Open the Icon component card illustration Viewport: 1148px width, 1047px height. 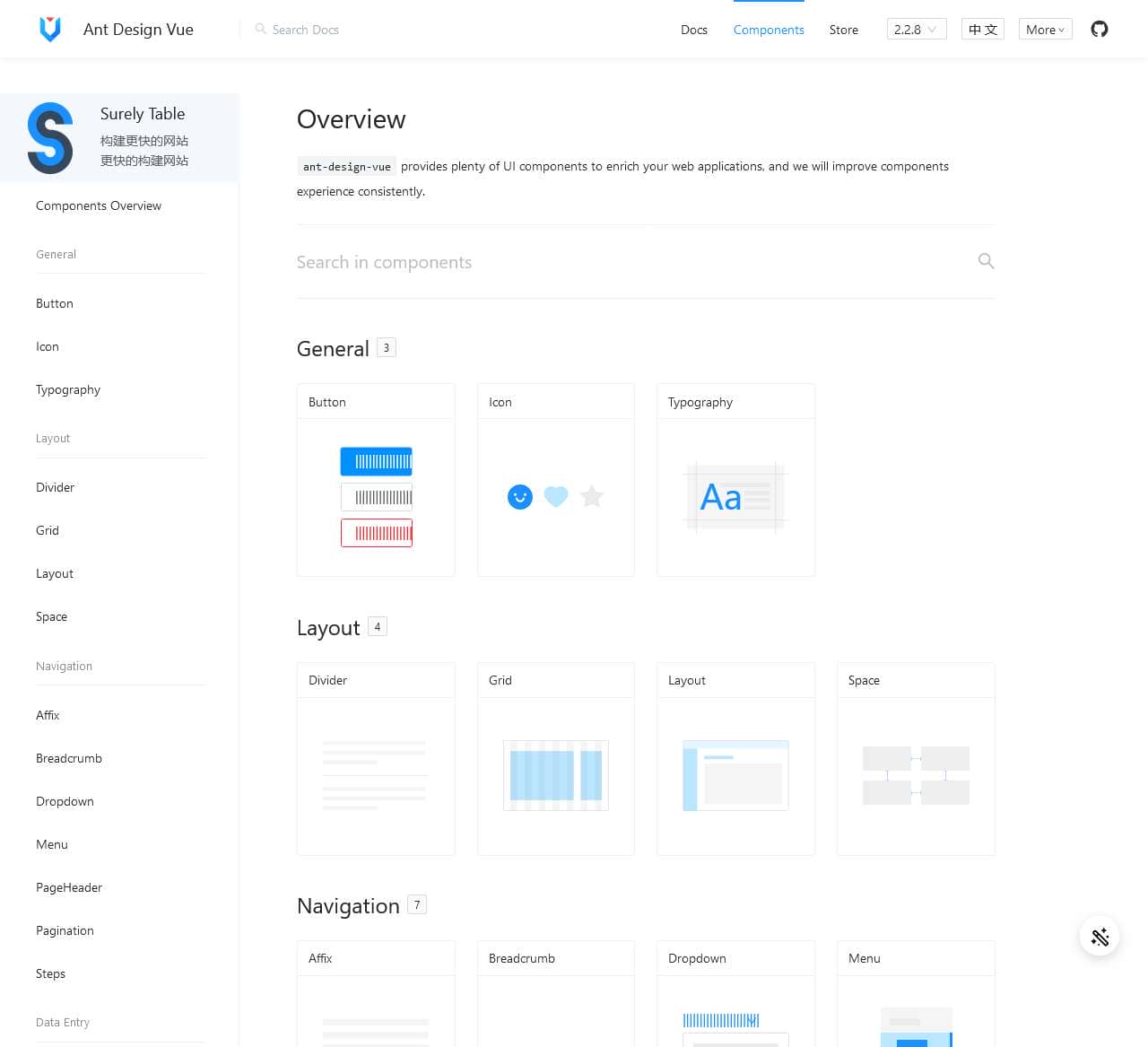pos(556,496)
